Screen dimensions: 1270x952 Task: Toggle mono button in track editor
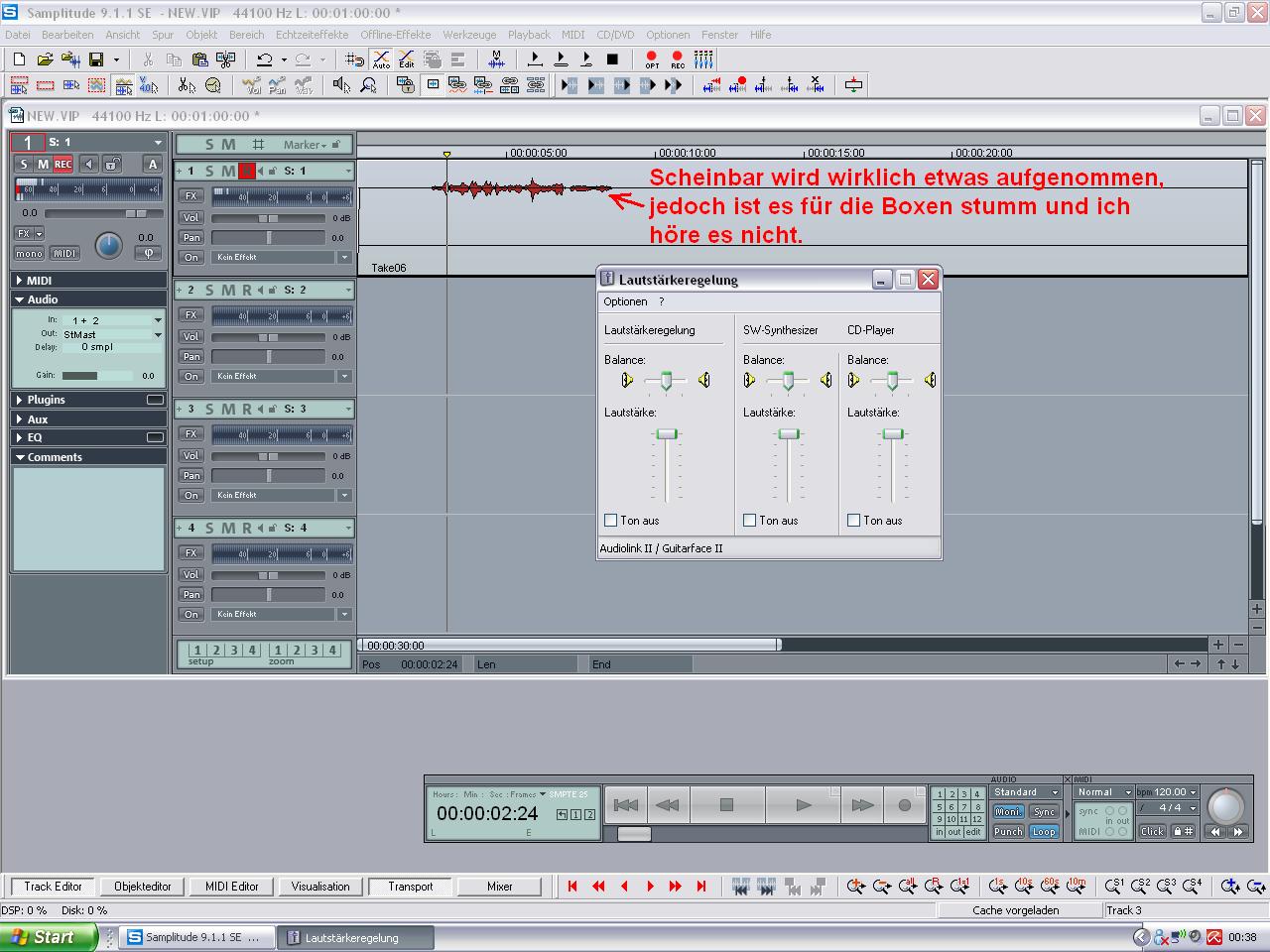[x=29, y=253]
